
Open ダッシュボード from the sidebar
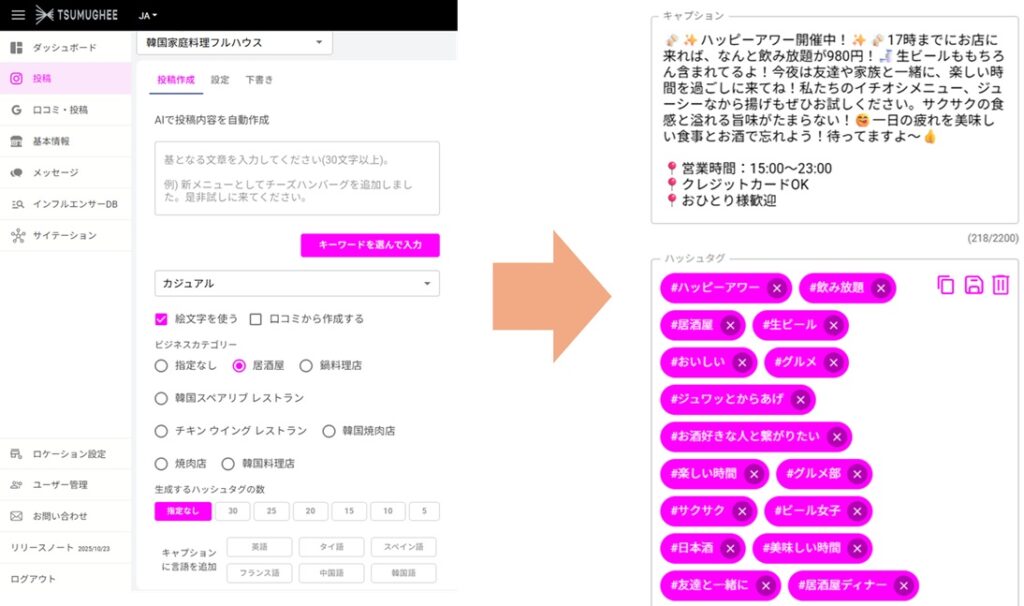(64, 47)
